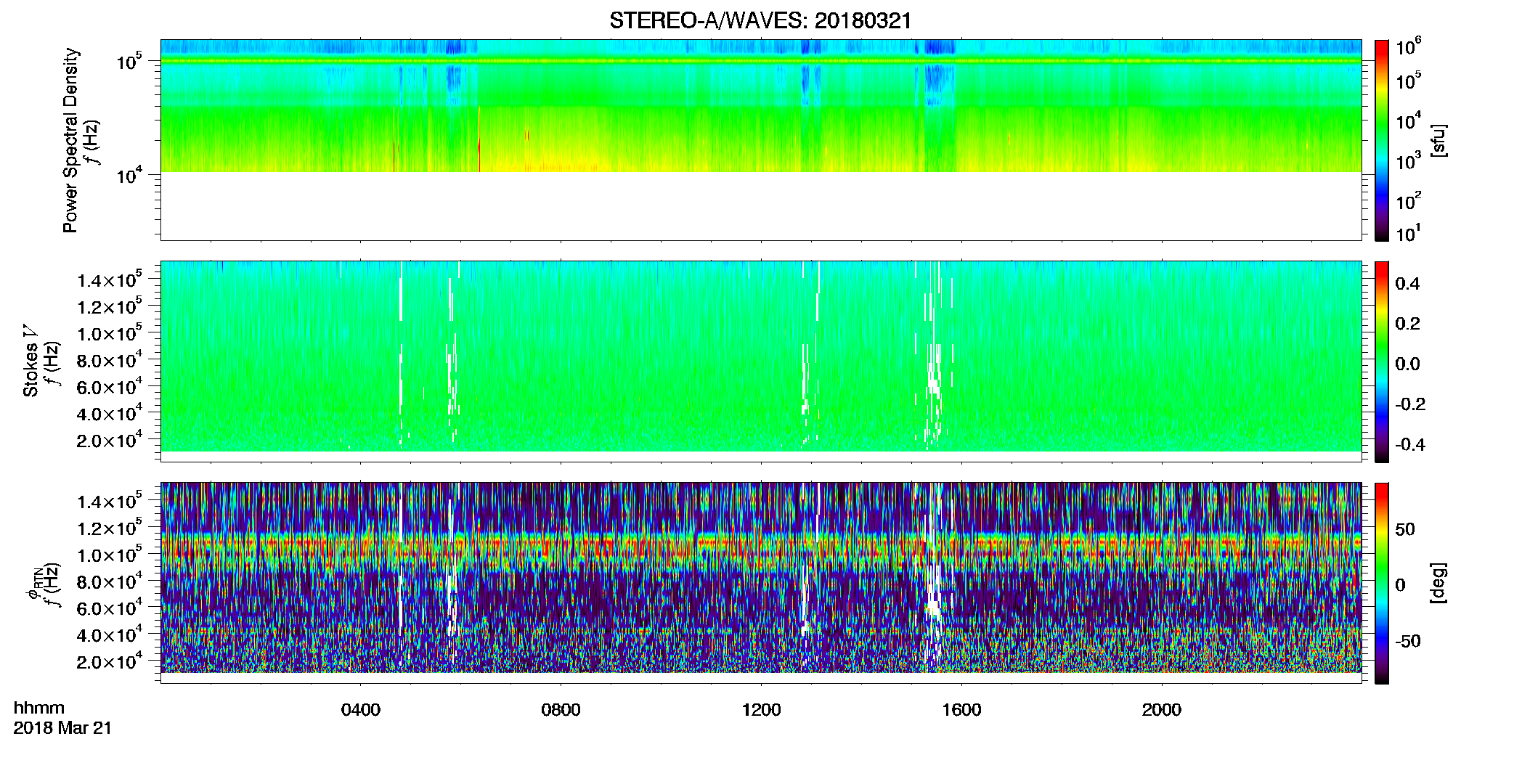Click the 2018 Mar 21 date label
The width and height of the screenshot is (1522, 784).
(x=62, y=728)
